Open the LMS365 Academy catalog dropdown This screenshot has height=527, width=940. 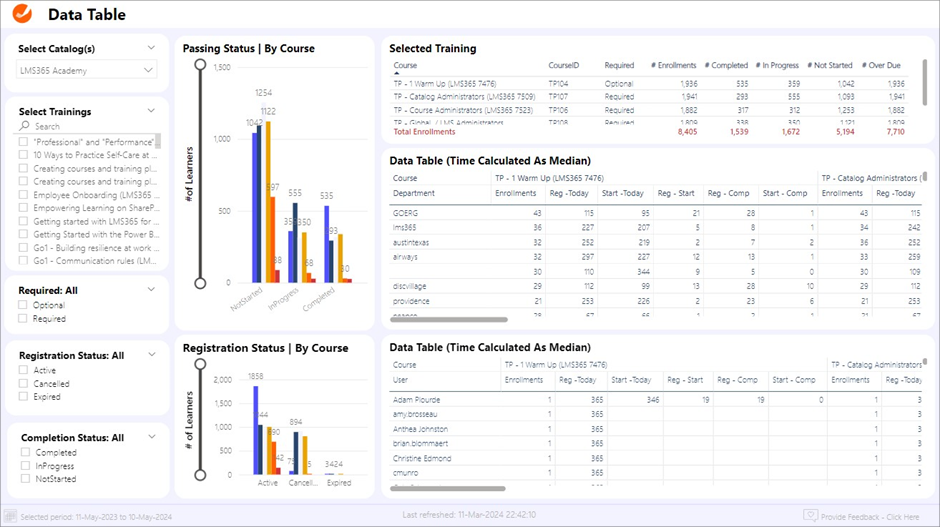pos(87,70)
